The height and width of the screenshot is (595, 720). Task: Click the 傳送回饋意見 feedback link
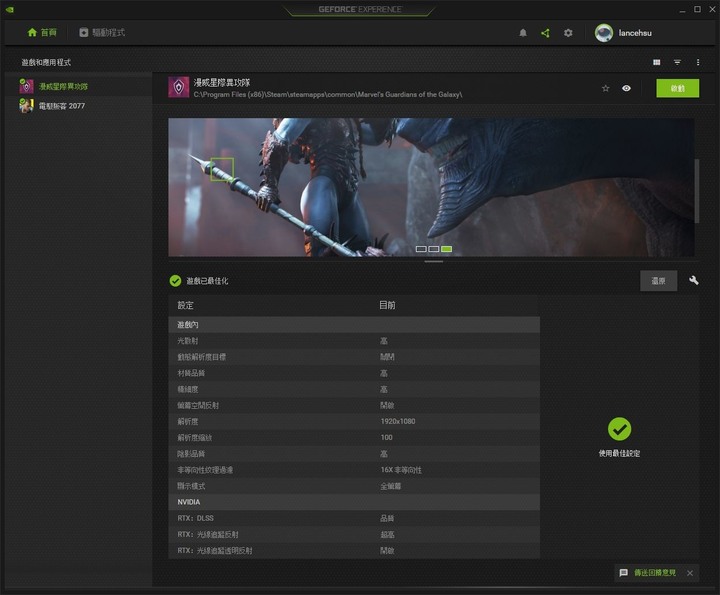click(655, 573)
